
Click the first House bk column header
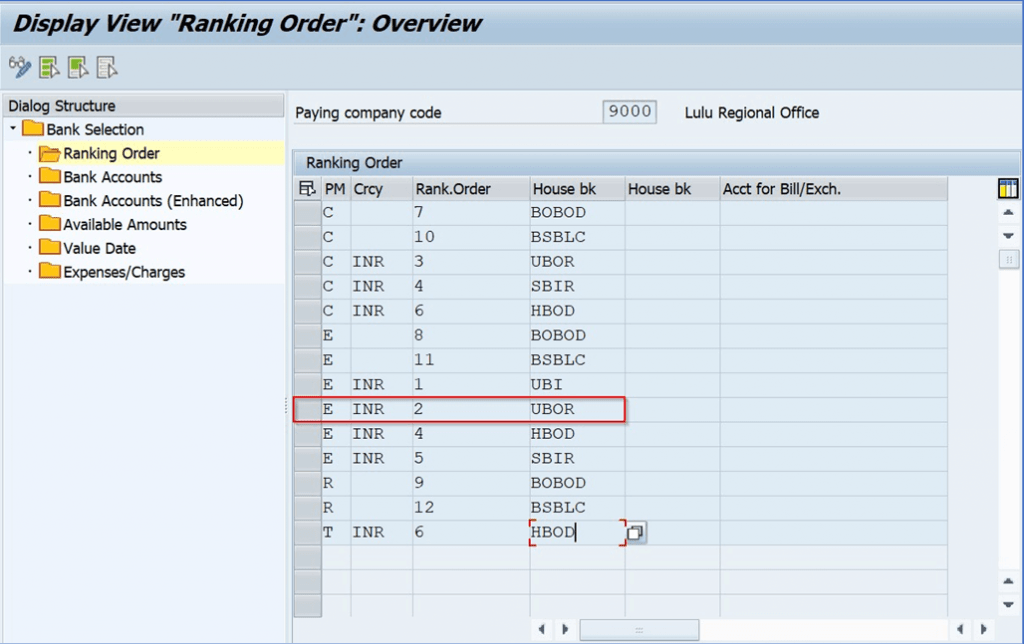tap(577, 189)
